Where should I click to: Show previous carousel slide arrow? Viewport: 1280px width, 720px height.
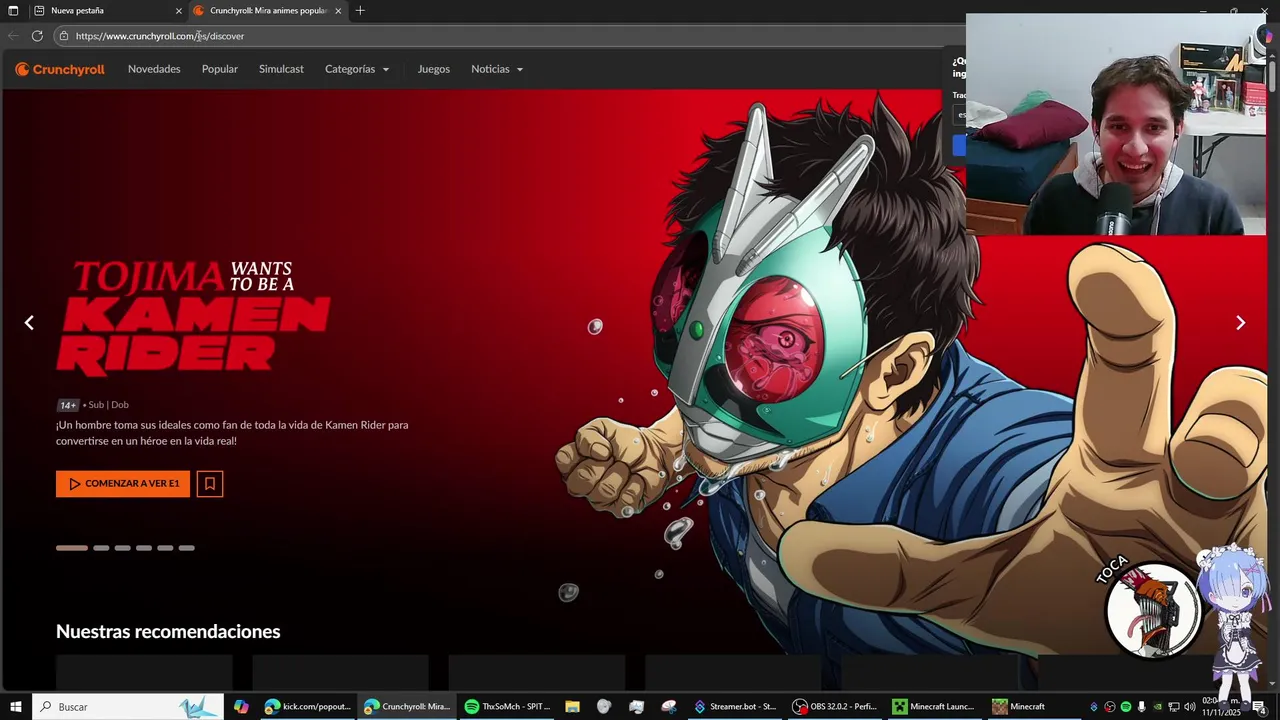(x=29, y=323)
